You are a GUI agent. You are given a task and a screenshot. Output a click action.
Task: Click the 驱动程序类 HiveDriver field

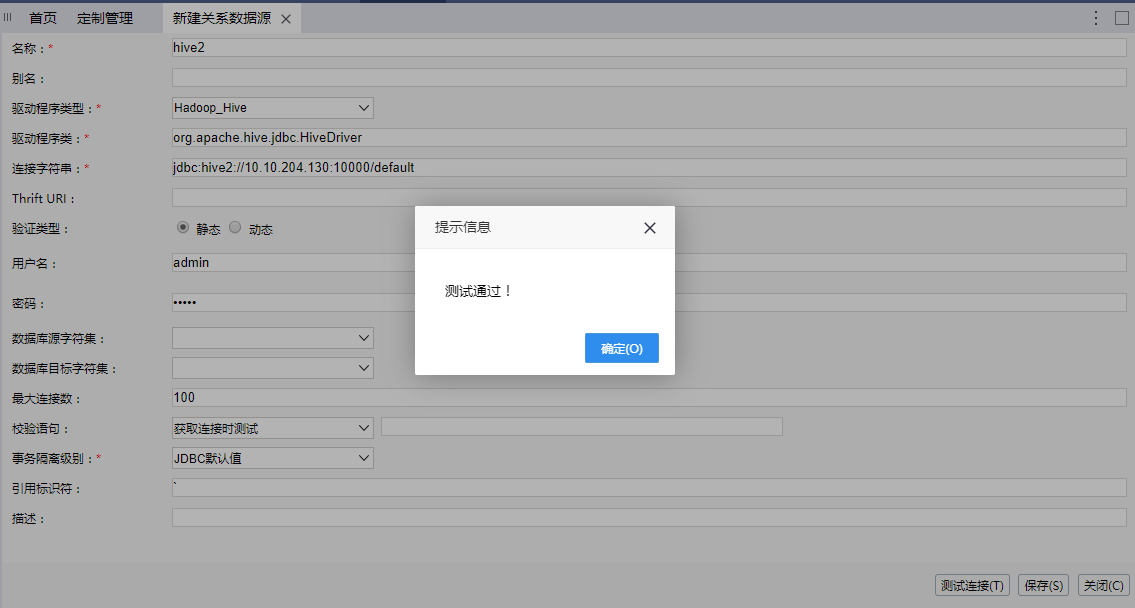point(649,138)
